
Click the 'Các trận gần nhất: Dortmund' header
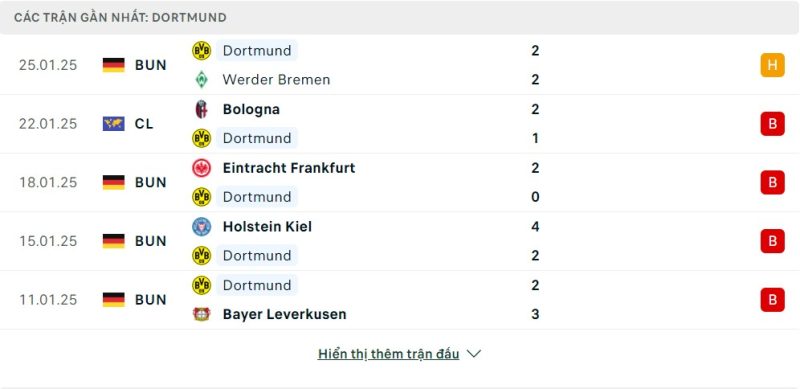(x=120, y=17)
